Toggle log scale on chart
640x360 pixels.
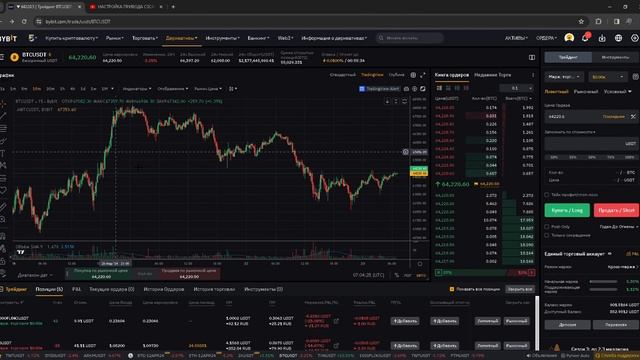(x=407, y=276)
